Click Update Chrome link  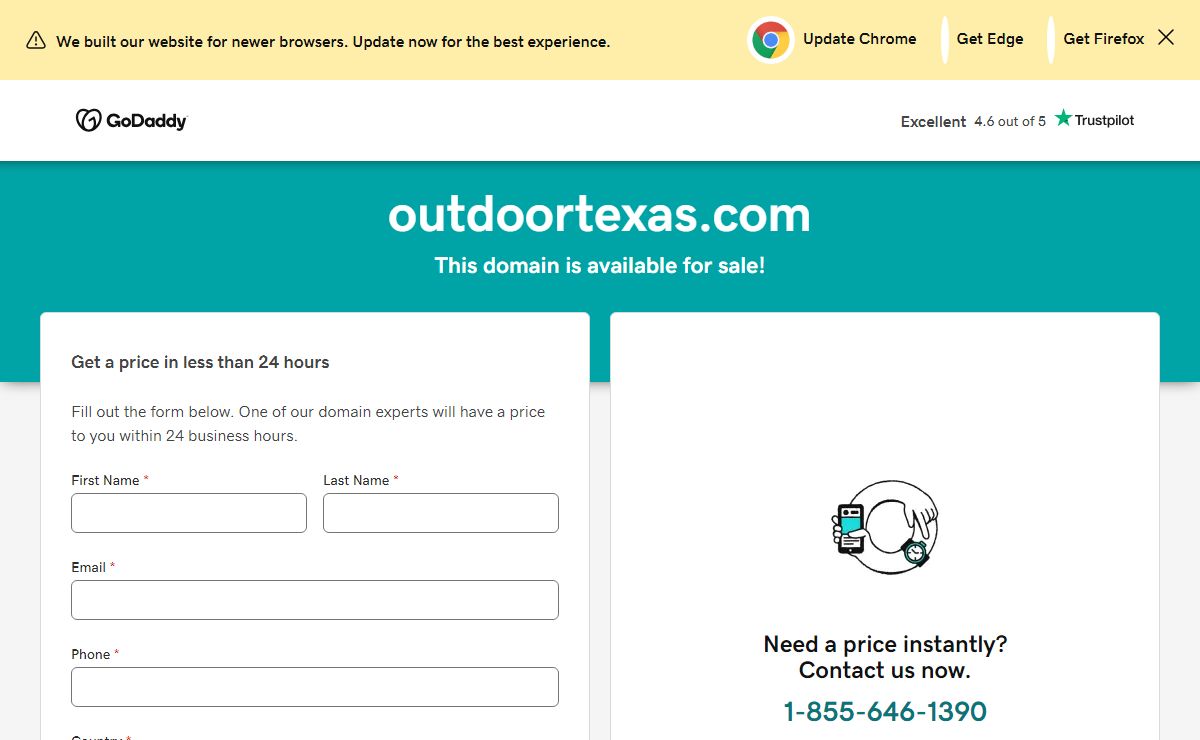click(x=860, y=39)
